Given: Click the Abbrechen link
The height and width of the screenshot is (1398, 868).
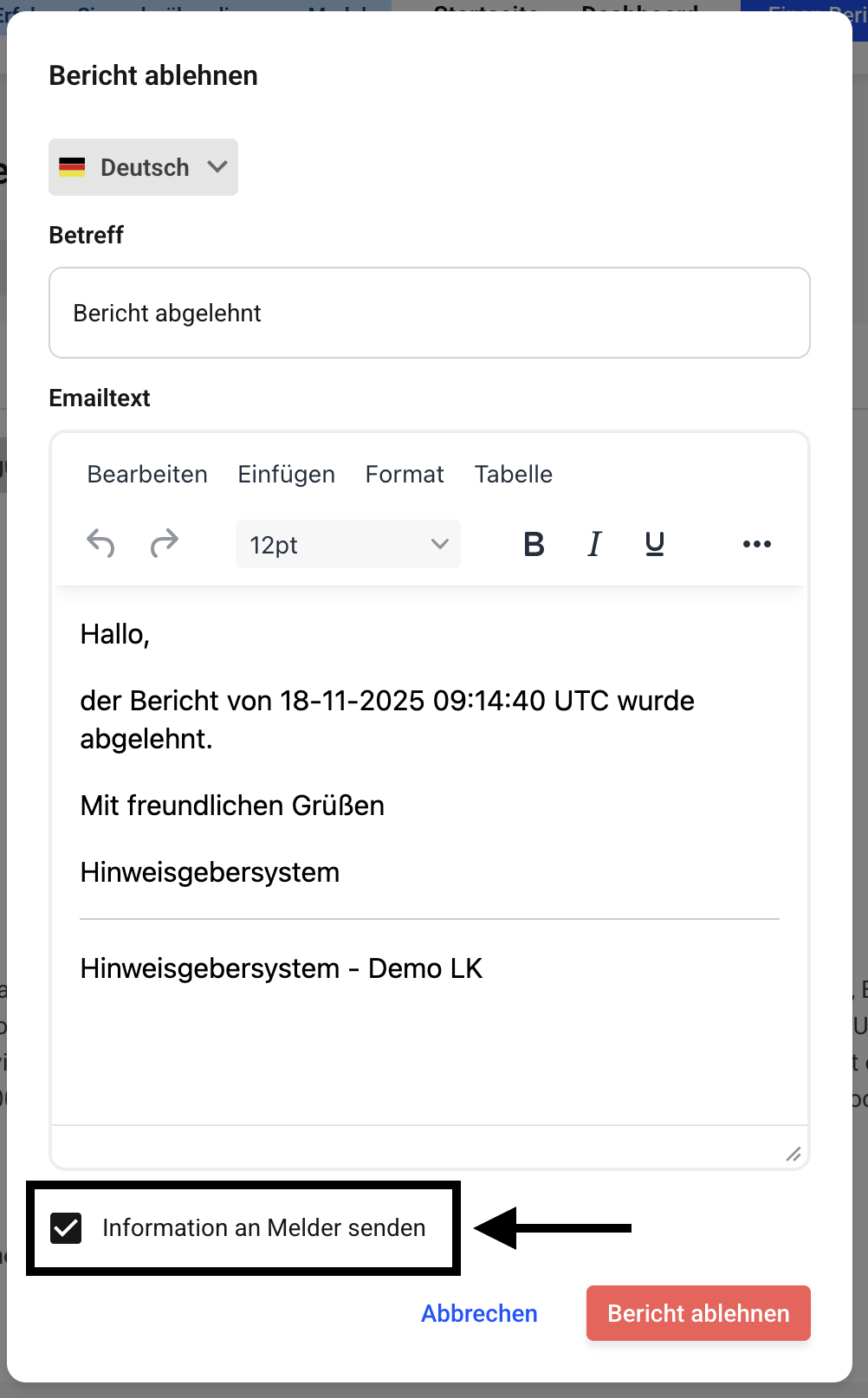Looking at the screenshot, I should click(479, 1313).
